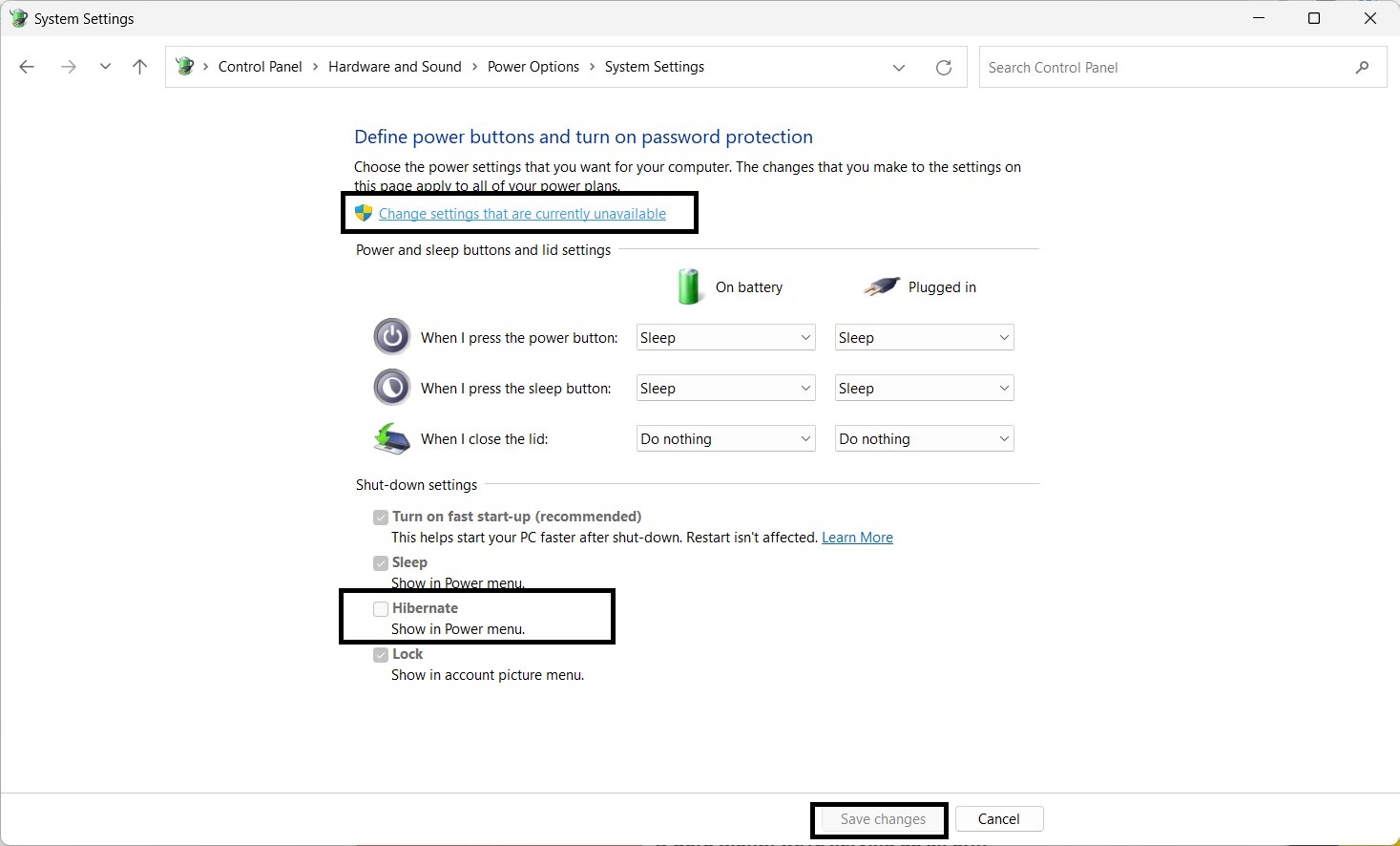Viewport: 1400px width, 846px height.
Task: Click the UAC shield icon
Action: [x=364, y=213]
